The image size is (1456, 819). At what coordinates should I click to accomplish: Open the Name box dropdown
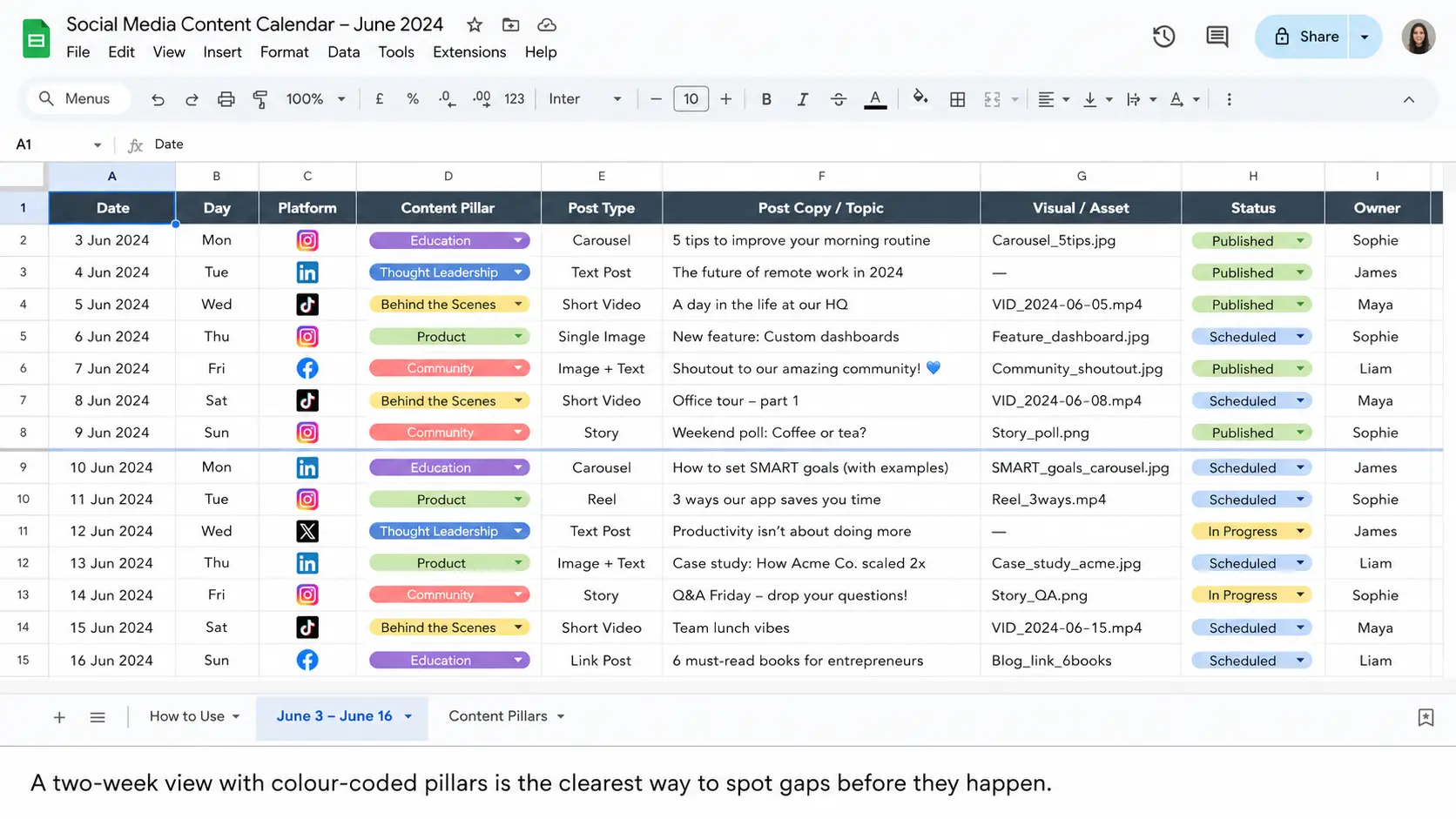click(x=98, y=144)
